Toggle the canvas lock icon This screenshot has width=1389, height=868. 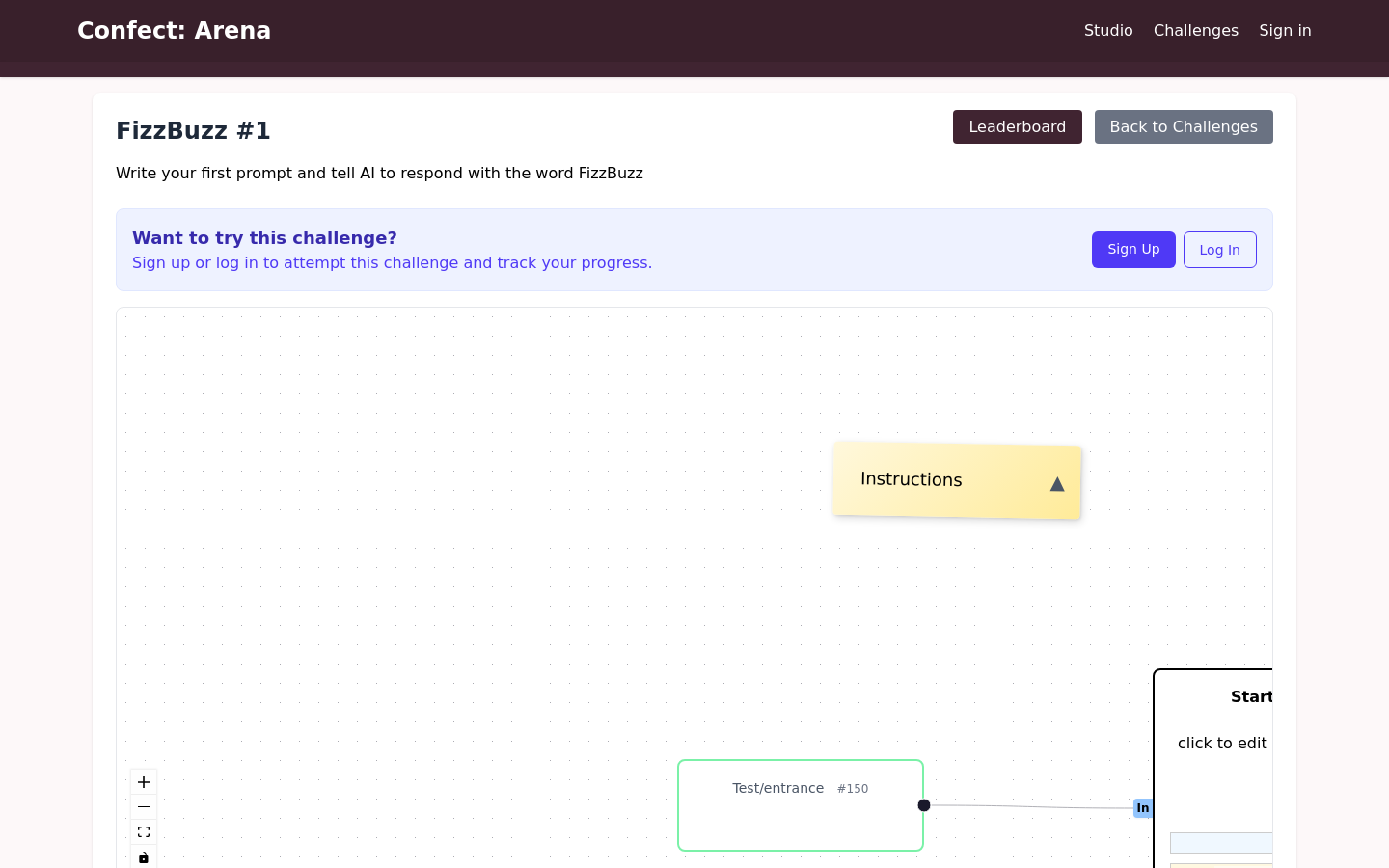[x=144, y=857]
